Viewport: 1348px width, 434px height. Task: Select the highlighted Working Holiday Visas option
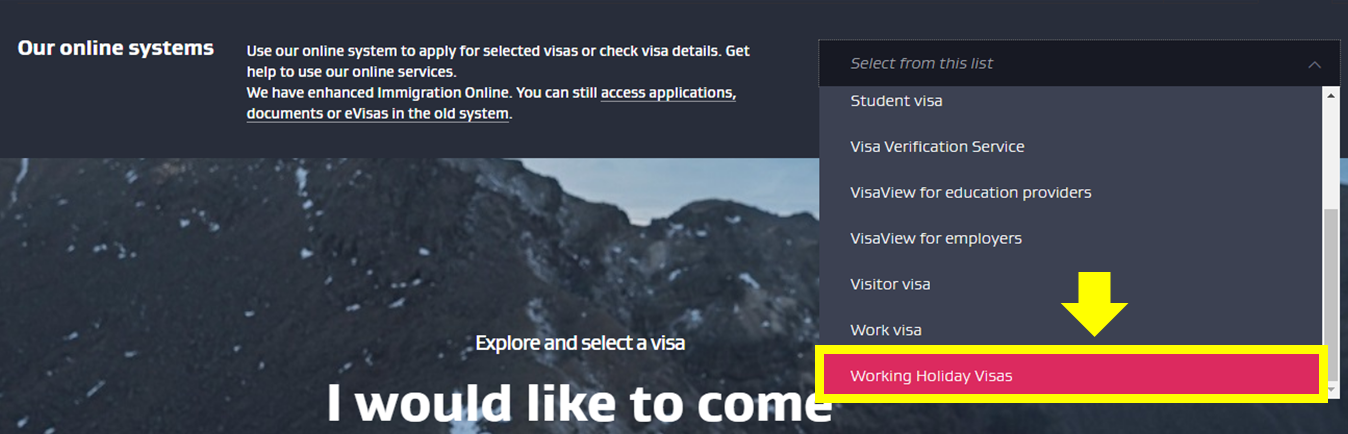click(x=1071, y=376)
